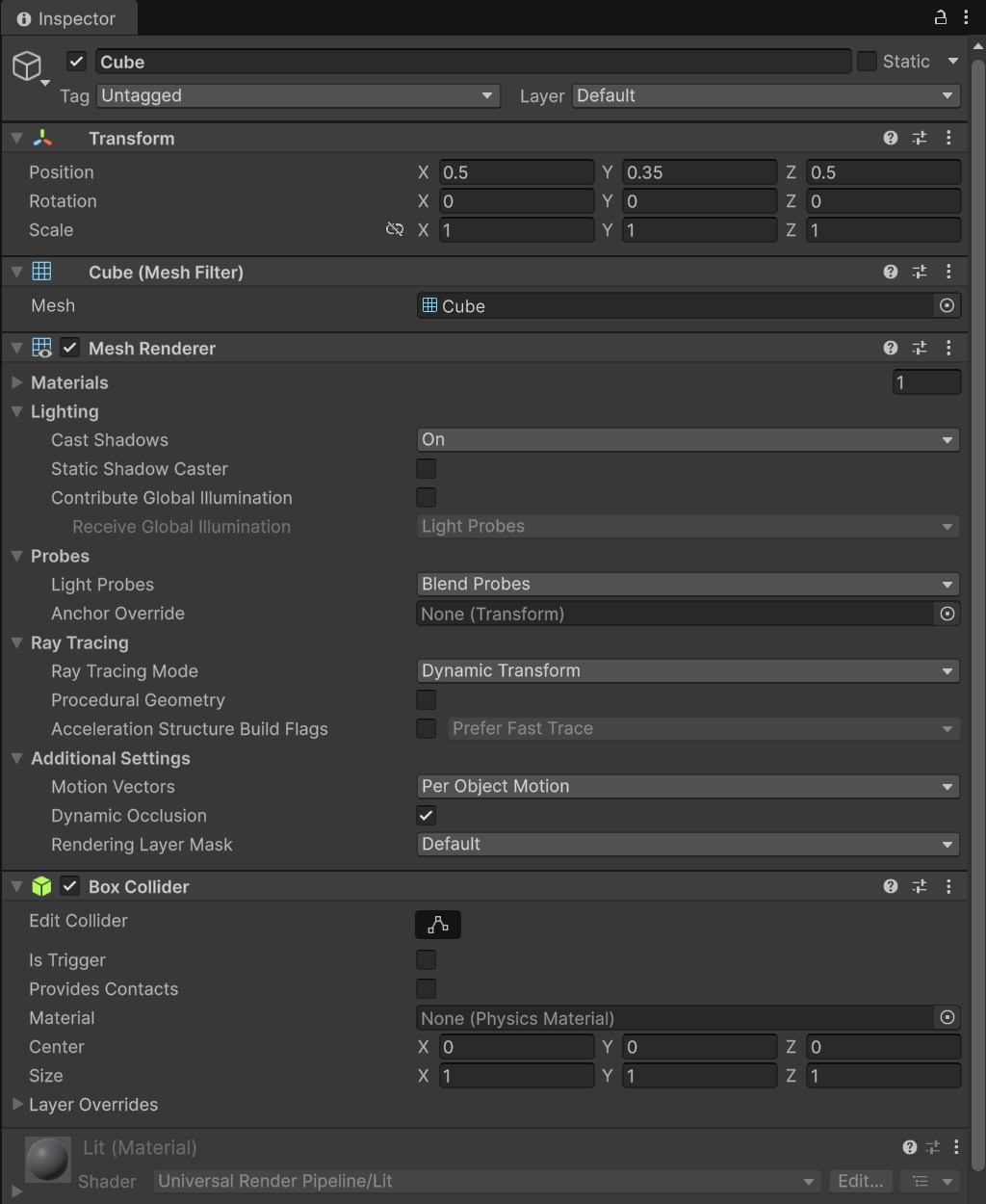Click the Inspector lock icon
986x1204 pixels.
pyautogui.click(x=941, y=17)
